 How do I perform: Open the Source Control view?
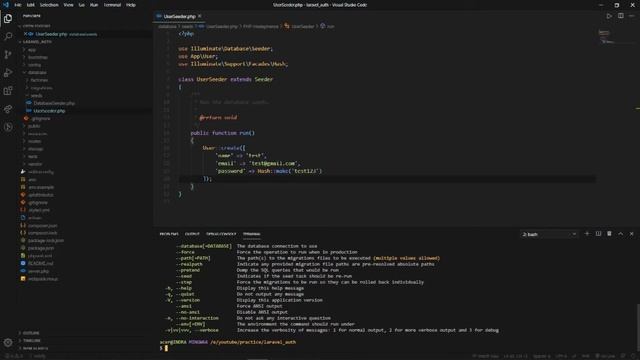[x=8, y=54]
